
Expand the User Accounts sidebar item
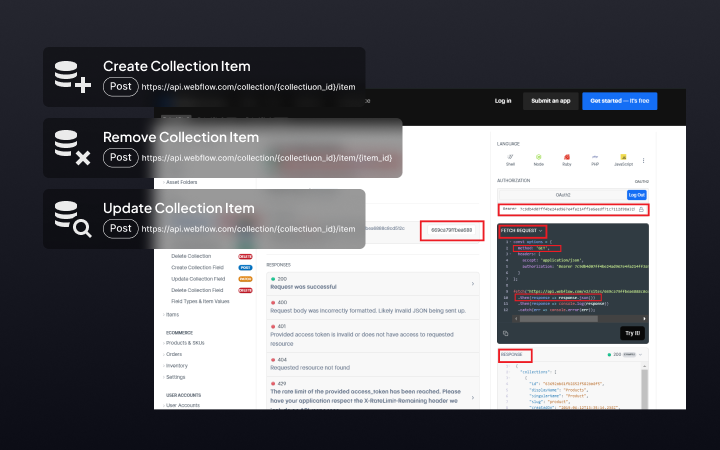click(x=181, y=405)
